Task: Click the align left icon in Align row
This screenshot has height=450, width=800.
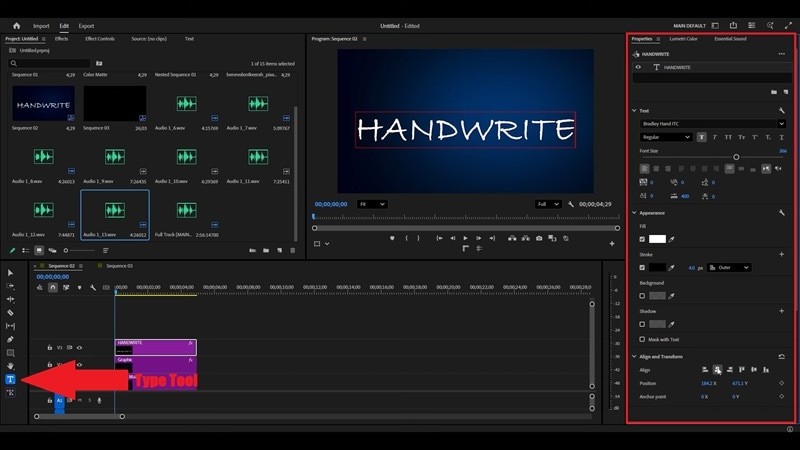Action: [705, 370]
